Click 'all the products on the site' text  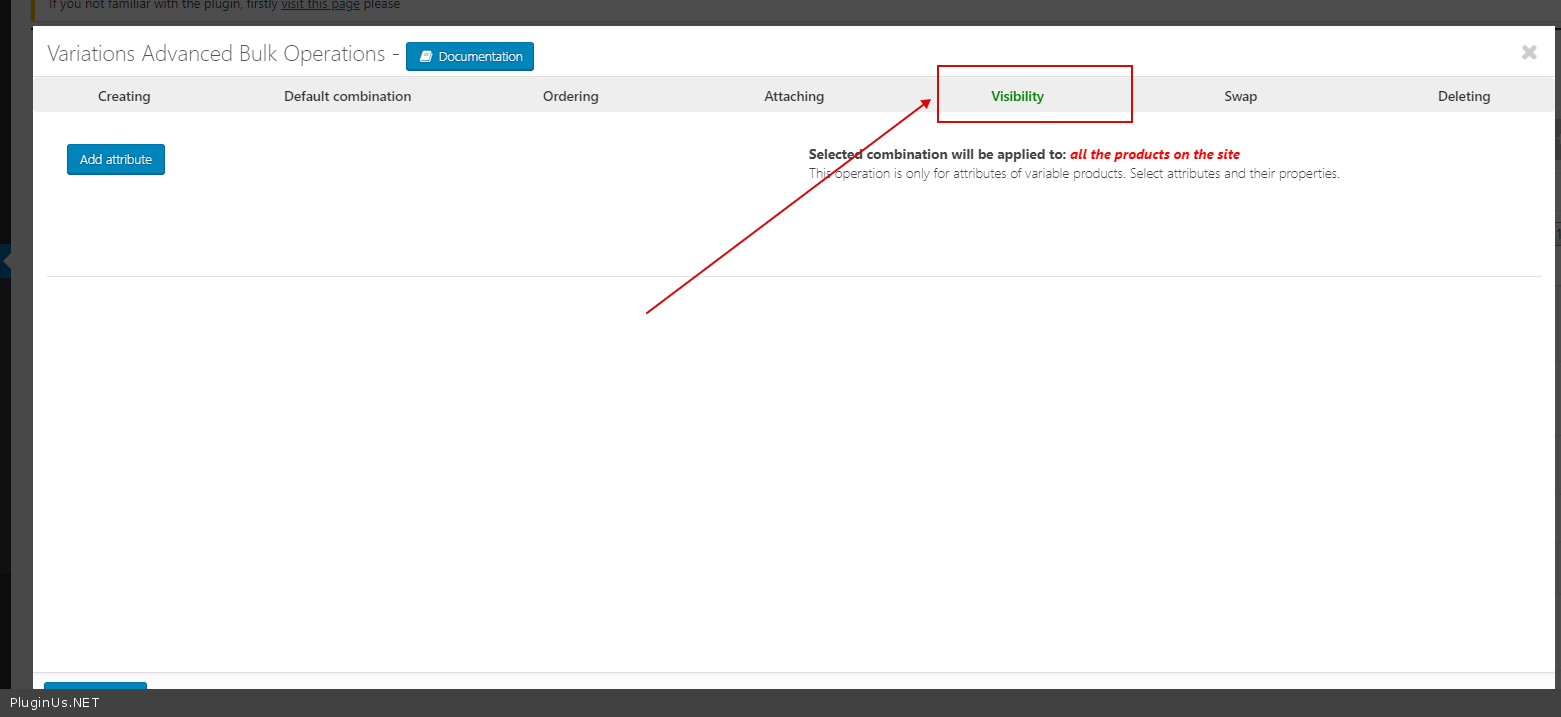coord(1155,154)
